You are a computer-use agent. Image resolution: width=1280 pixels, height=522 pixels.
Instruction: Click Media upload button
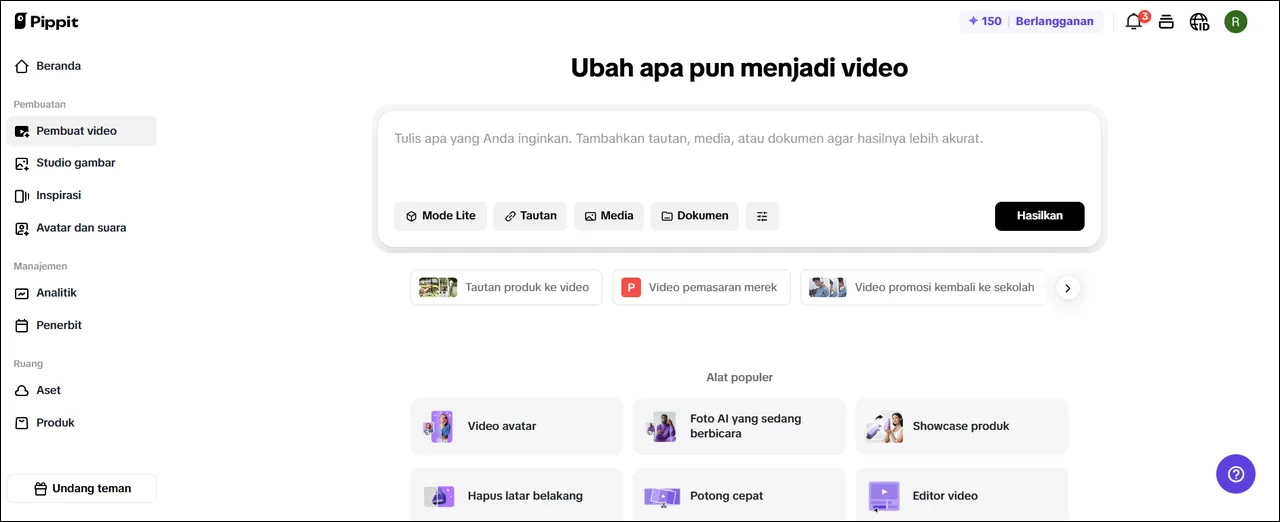(x=609, y=216)
